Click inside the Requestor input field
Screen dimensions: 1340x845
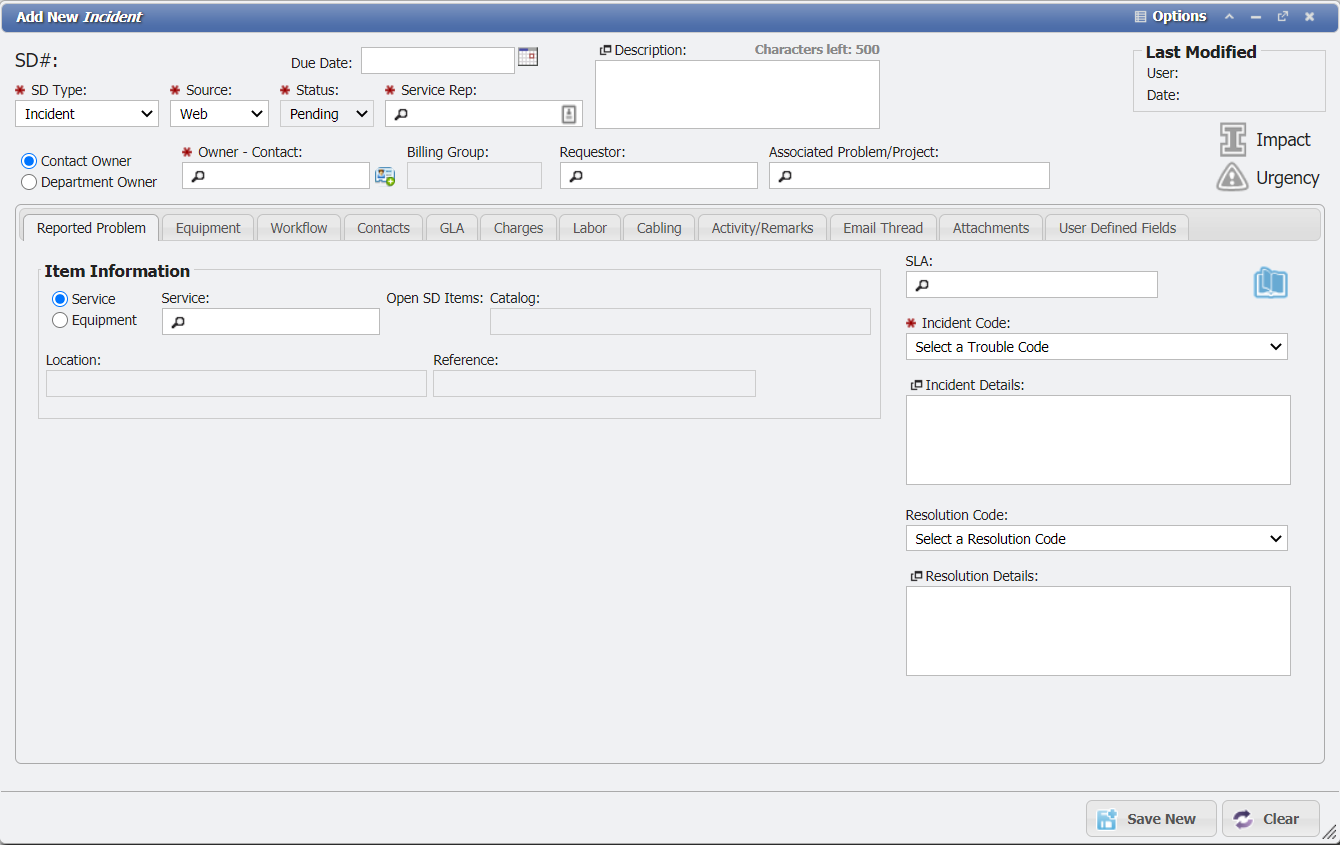[658, 175]
